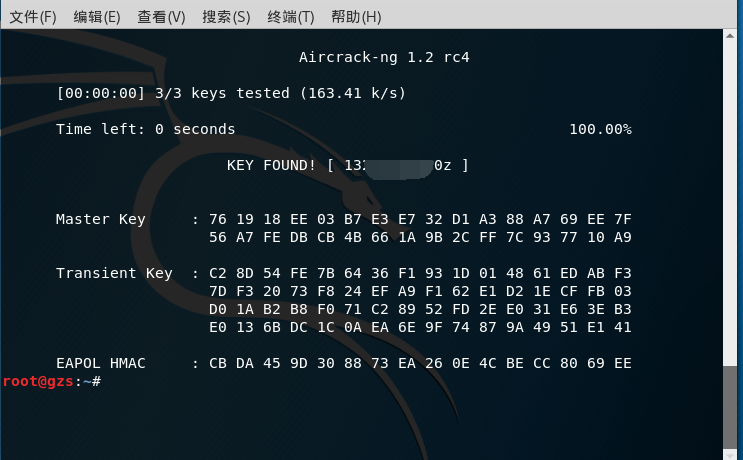This screenshot has width=743, height=460.
Task: Click the "Aircrack-ng 1.2 rc4" title text
Action: pos(384,57)
